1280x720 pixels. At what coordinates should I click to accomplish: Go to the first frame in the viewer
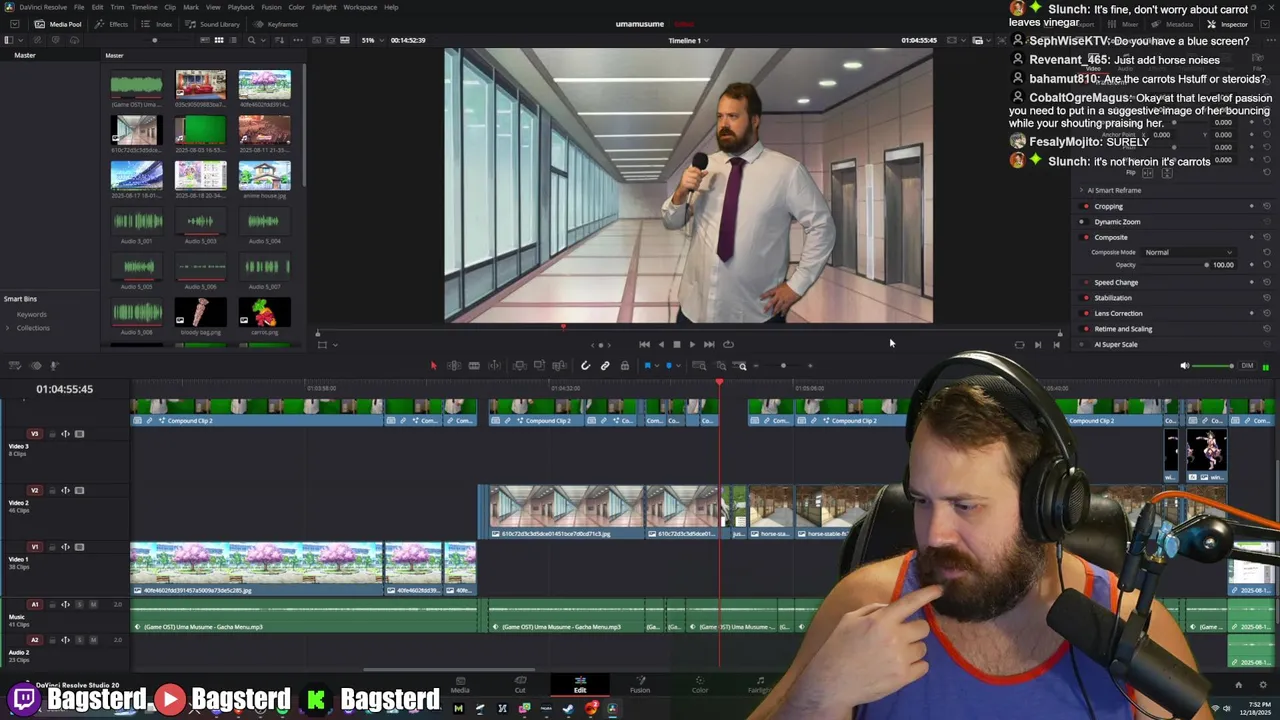(x=644, y=344)
